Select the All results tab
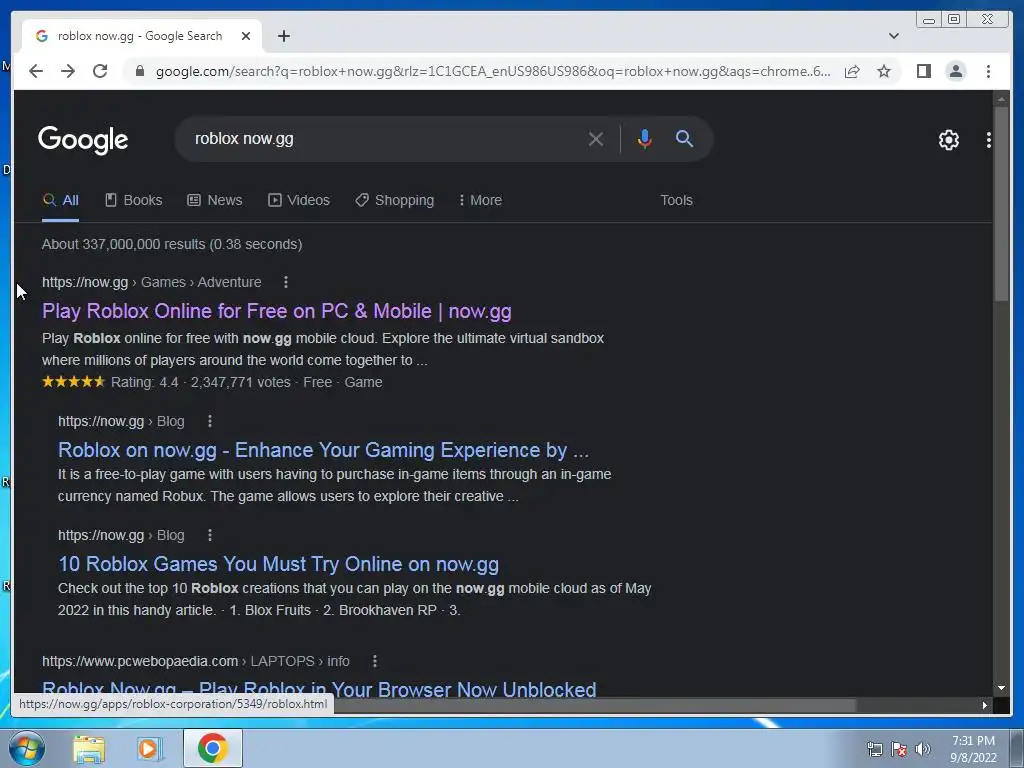 pyautogui.click(x=61, y=200)
